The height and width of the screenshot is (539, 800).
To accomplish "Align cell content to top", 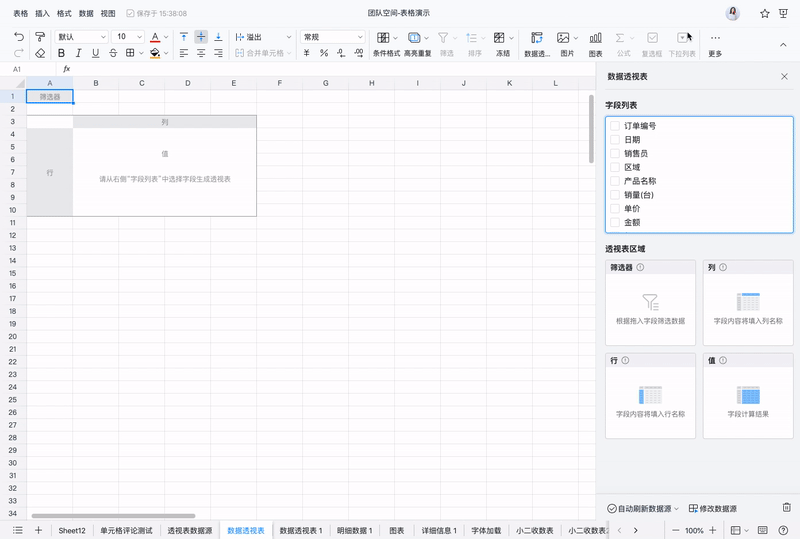I will click(x=184, y=37).
